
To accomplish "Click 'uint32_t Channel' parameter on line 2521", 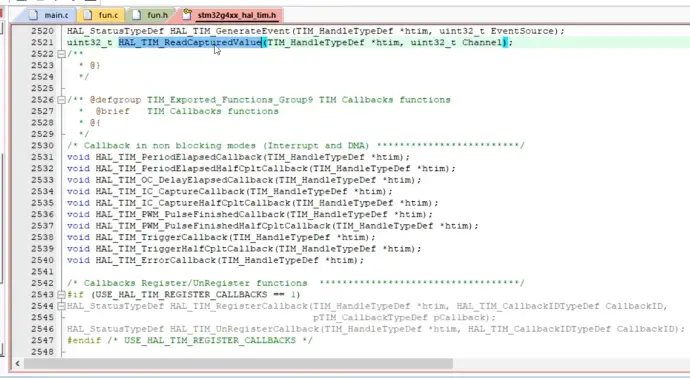I will 456,42.
